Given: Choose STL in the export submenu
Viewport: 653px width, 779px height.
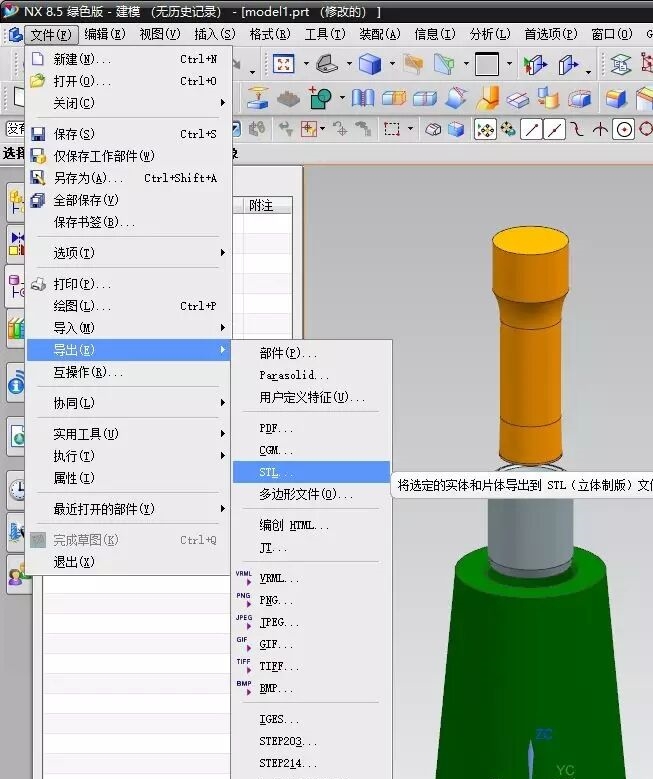Looking at the screenshot, I should pyautogui.click(x=311, y=472).
